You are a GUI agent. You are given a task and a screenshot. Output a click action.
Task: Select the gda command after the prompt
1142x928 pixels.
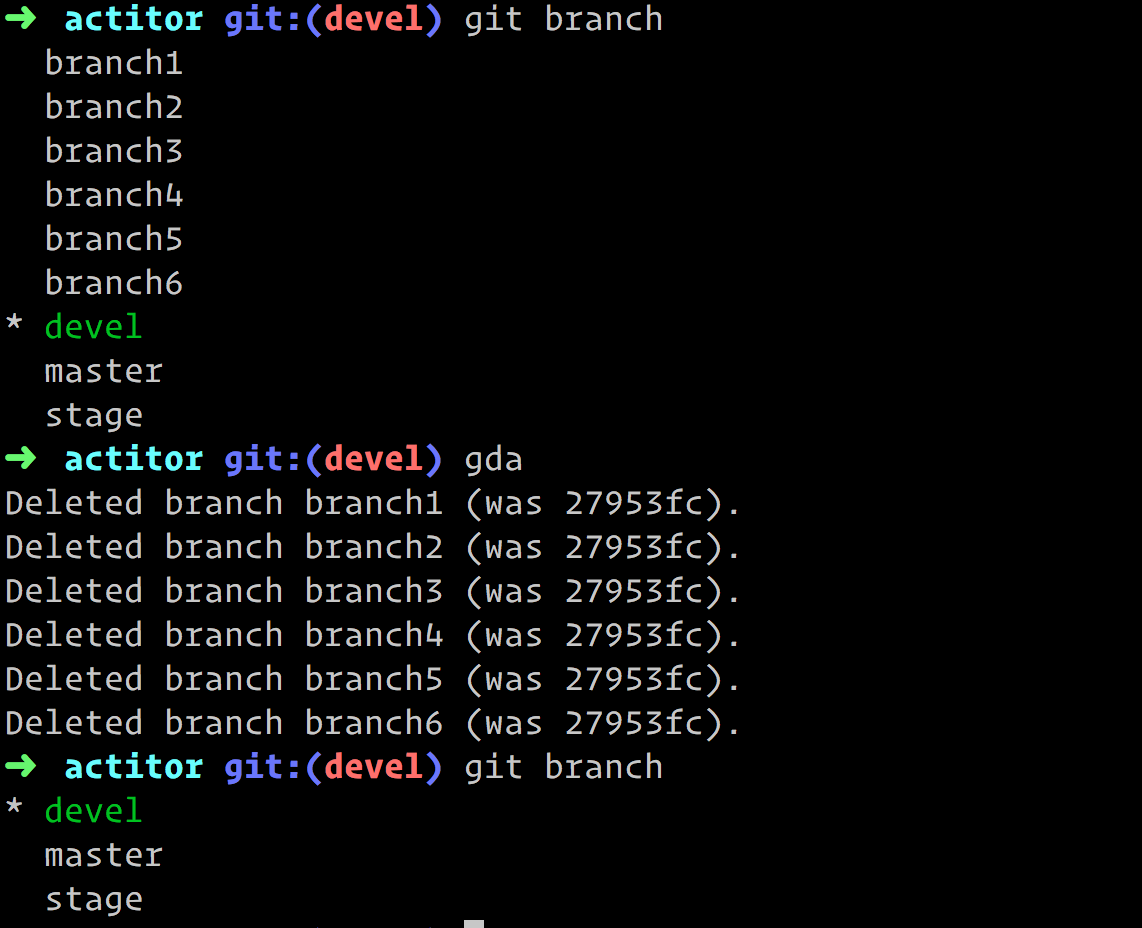click(x=492, y=458)
